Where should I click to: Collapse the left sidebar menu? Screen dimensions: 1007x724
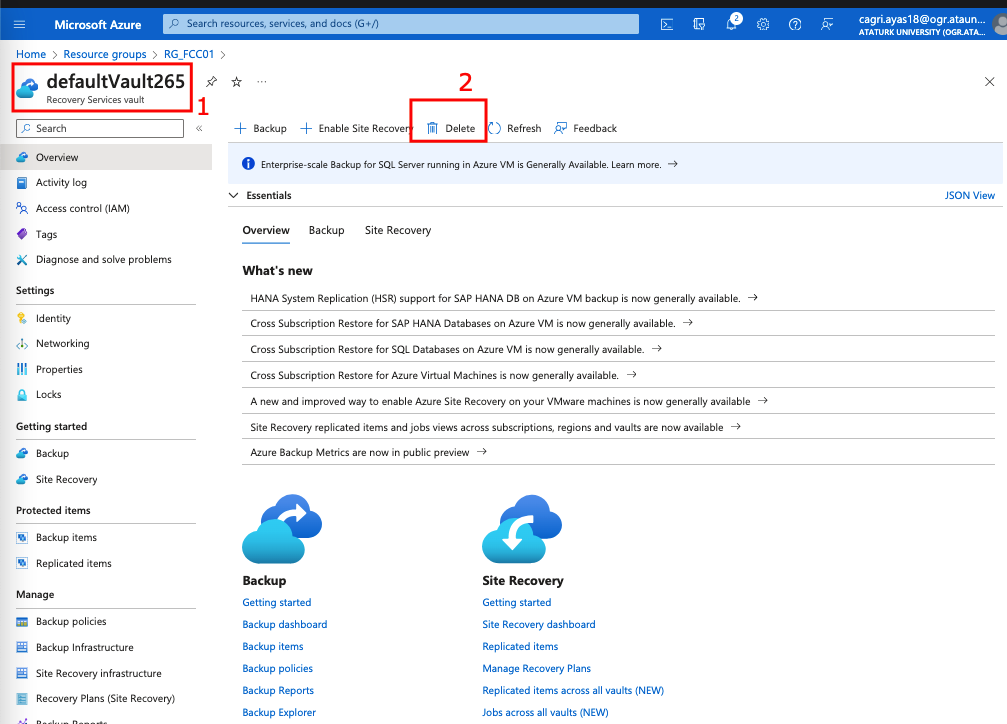pos(199,128)
